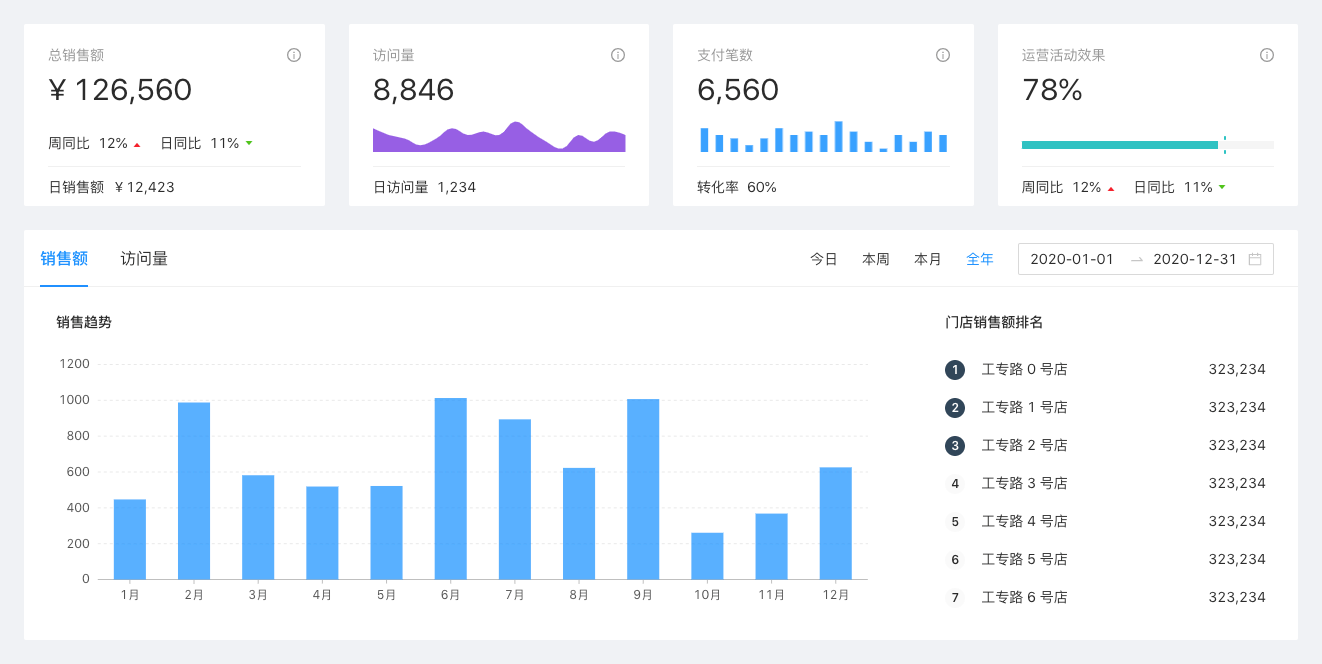
Task: Select the 本周 time range
Action: tap(876, 259)
